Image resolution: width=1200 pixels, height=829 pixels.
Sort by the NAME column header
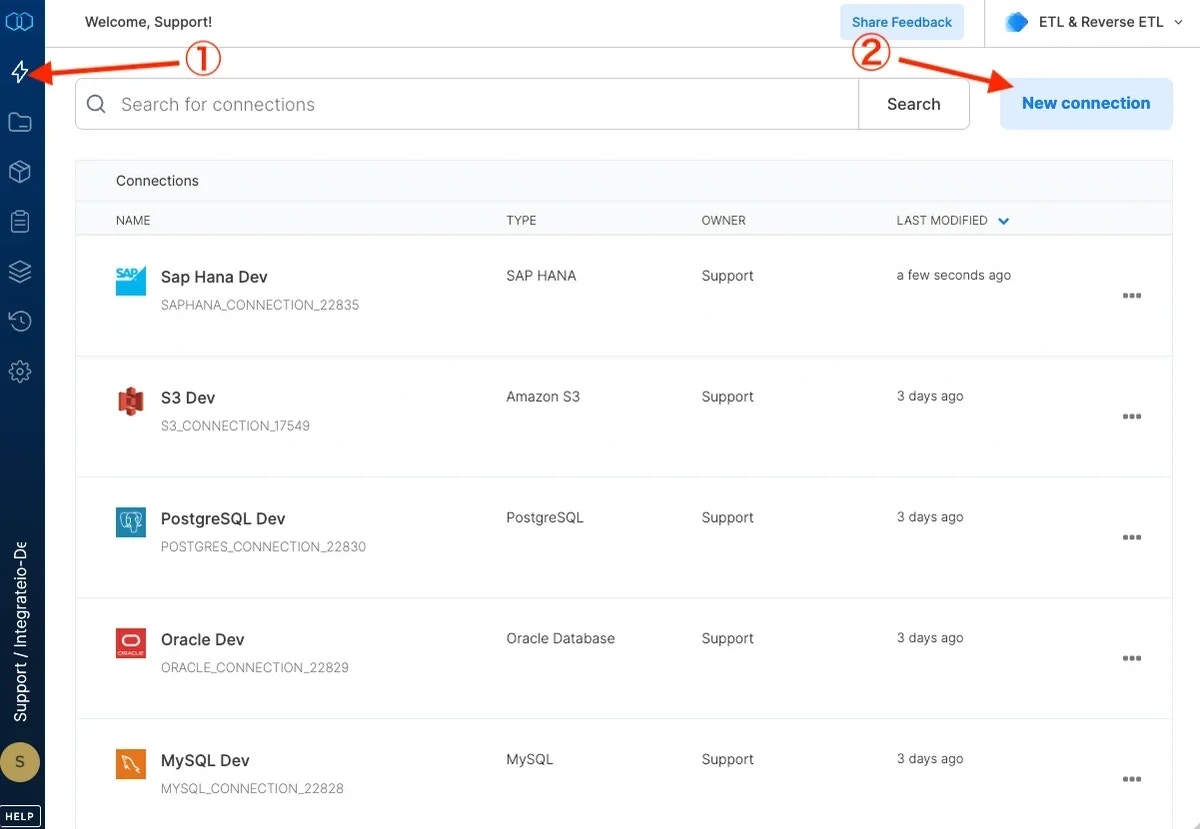coord(133,220)
